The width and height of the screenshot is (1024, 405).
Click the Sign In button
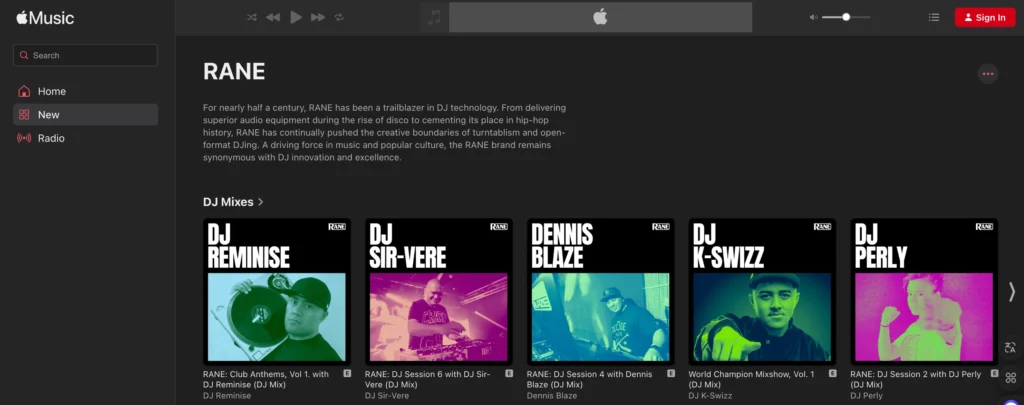tap(985, 18)
